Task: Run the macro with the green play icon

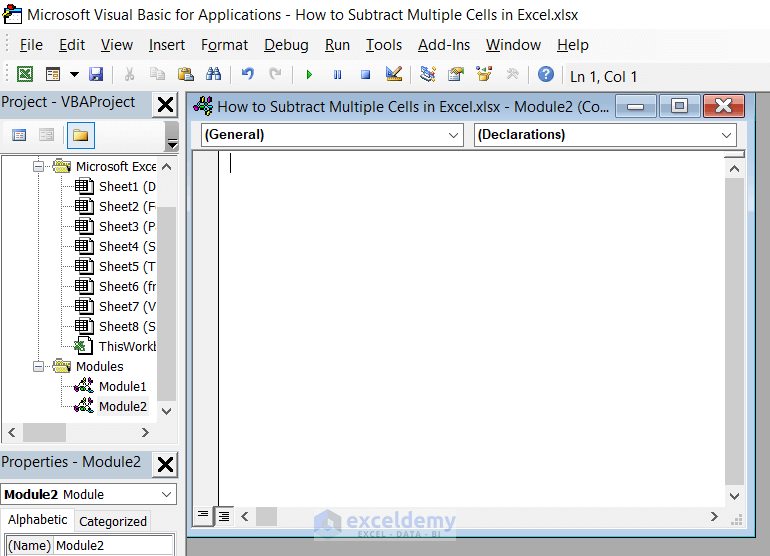Action: [x=309, y=75]
